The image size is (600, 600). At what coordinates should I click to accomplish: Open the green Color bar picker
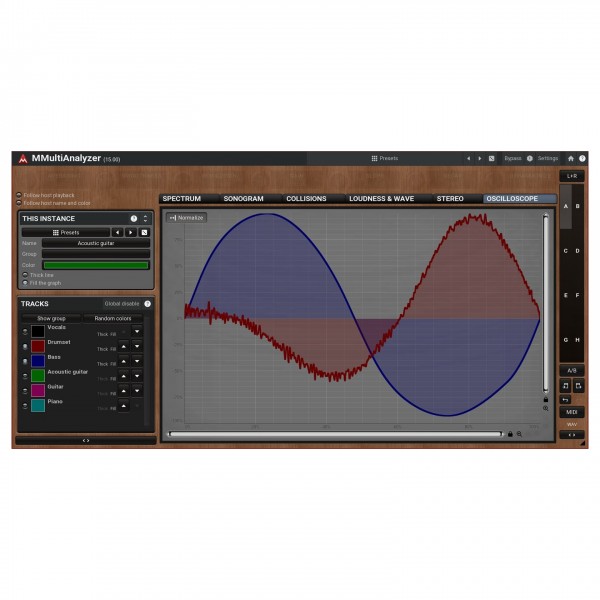point(96,265)
